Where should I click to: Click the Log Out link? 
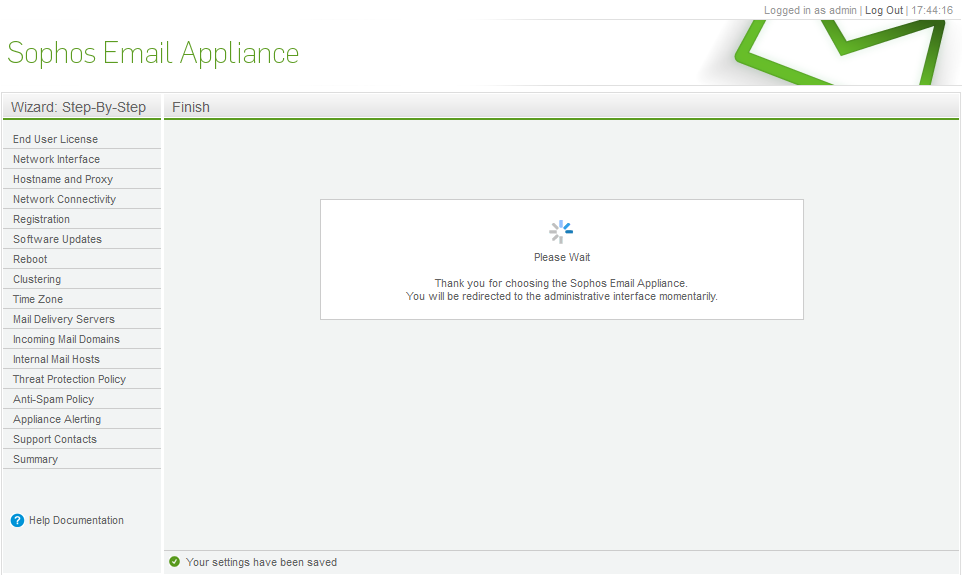(x=884, y=10)
